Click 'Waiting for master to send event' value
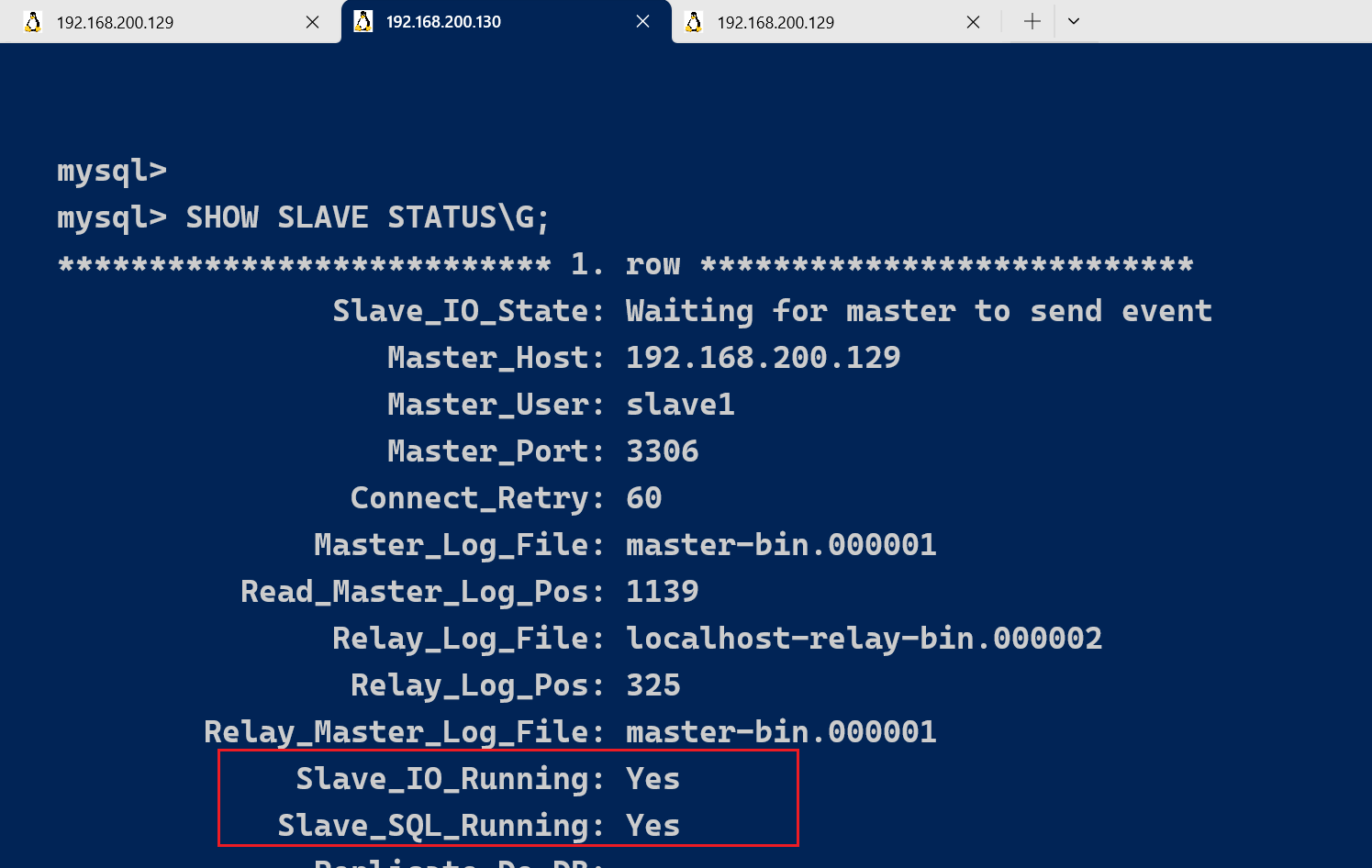 click(920, 311)
